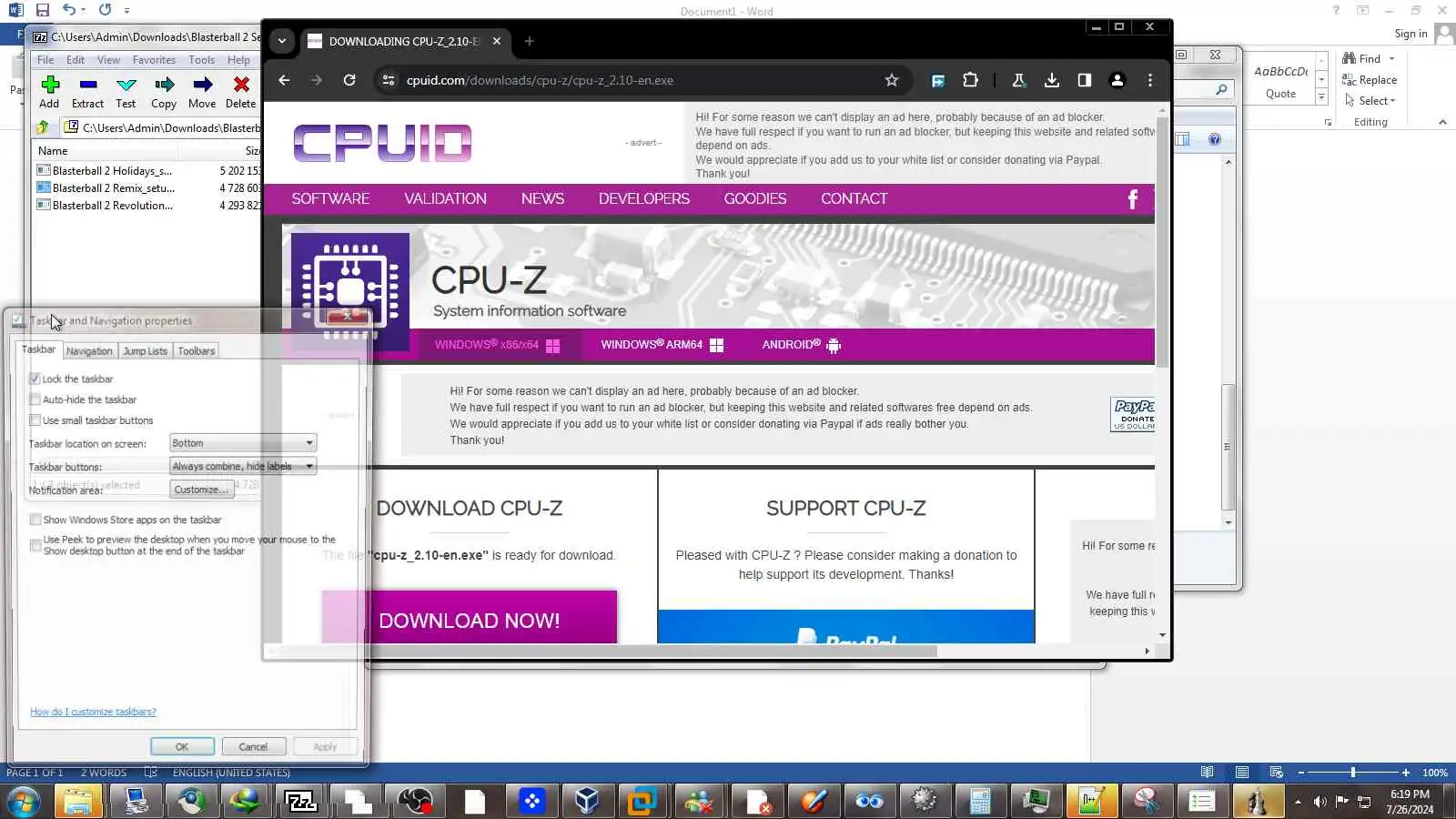Click the Word Save icon in quick access toolbar
The image size is (1456, 819).
[43, 10]
